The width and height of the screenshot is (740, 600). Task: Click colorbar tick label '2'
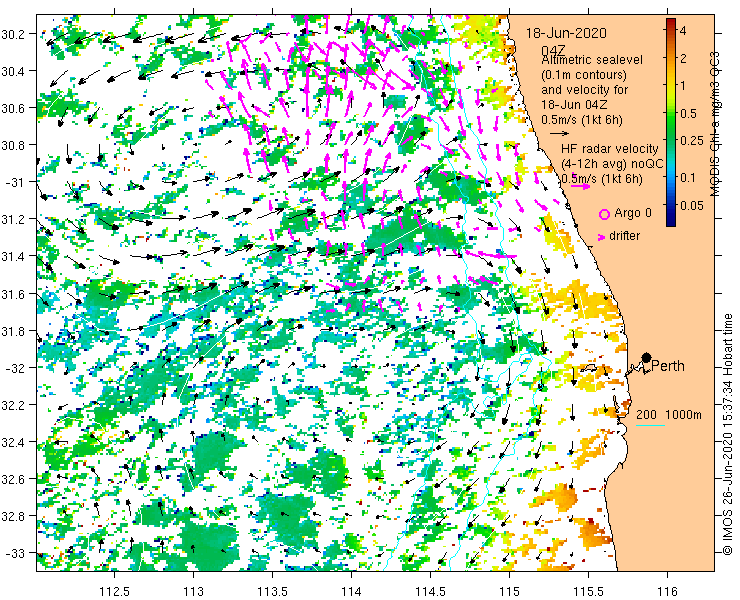[x=683, y=59]
